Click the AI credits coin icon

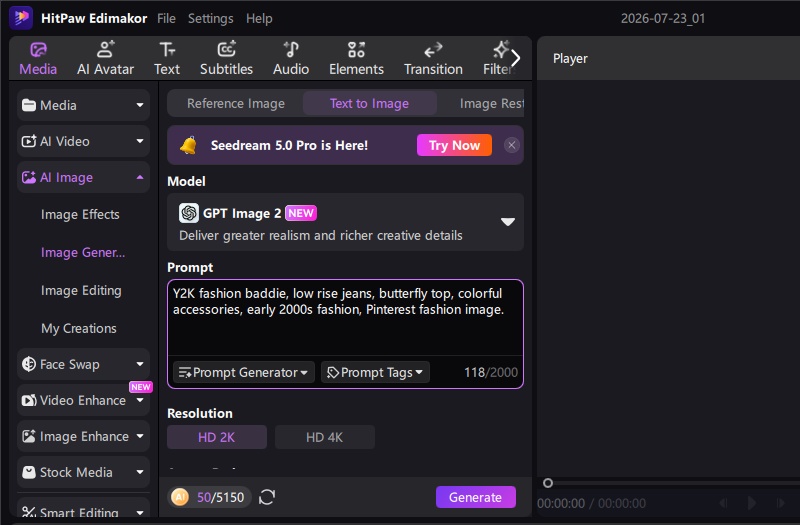point(180,497)
